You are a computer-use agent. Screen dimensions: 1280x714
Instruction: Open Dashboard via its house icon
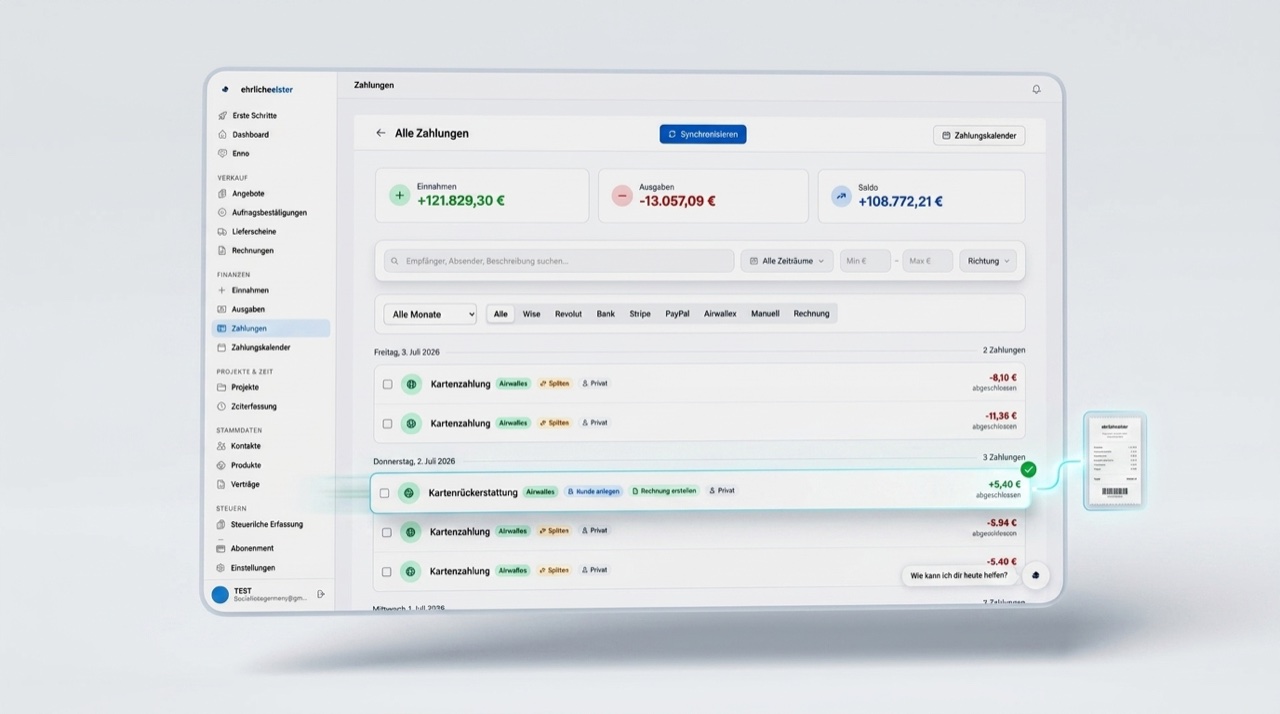click(x=222, y=134)
